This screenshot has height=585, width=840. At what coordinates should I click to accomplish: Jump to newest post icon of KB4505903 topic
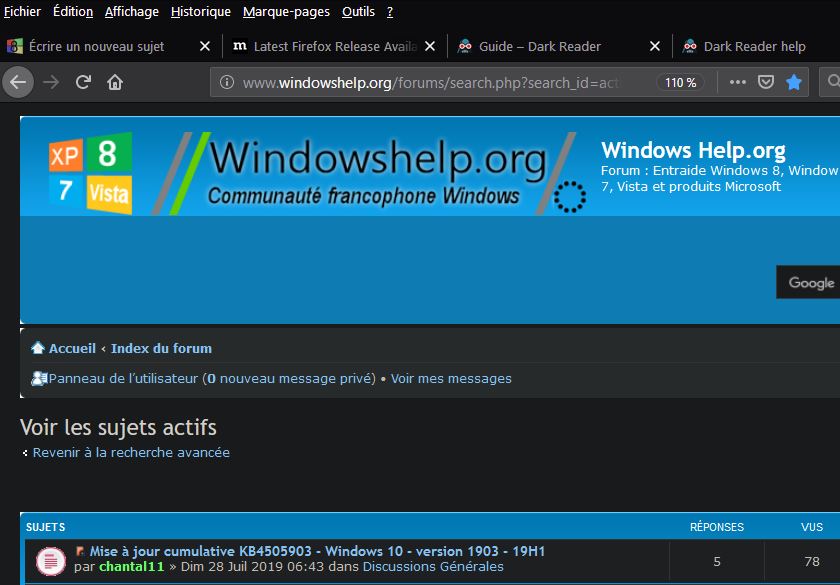click(x=80, y=551)
